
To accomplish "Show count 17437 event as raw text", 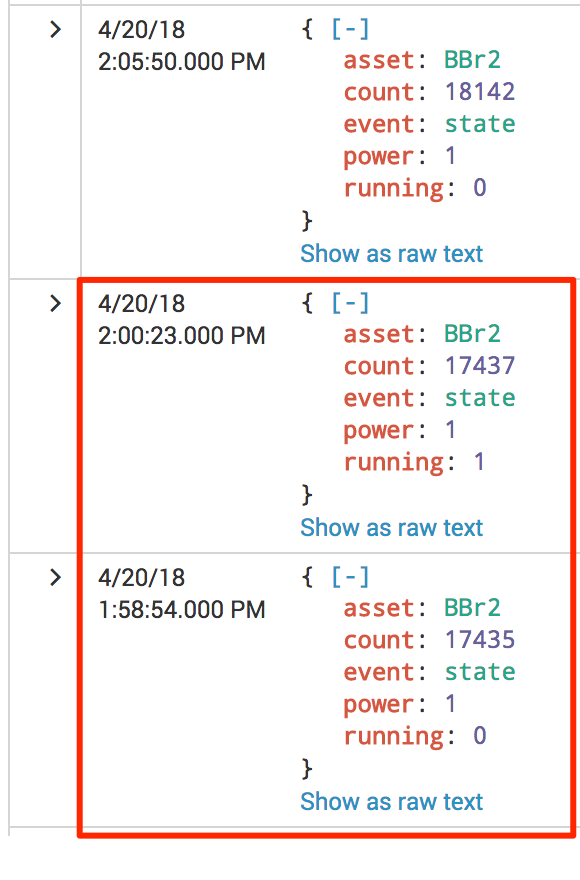I will pyautogui.click(x=391, y=528).
